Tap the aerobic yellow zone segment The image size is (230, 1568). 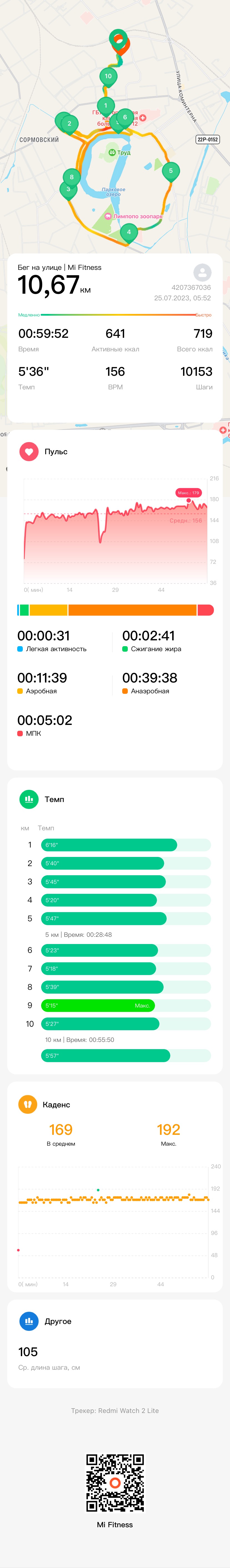tap(48, 610)
